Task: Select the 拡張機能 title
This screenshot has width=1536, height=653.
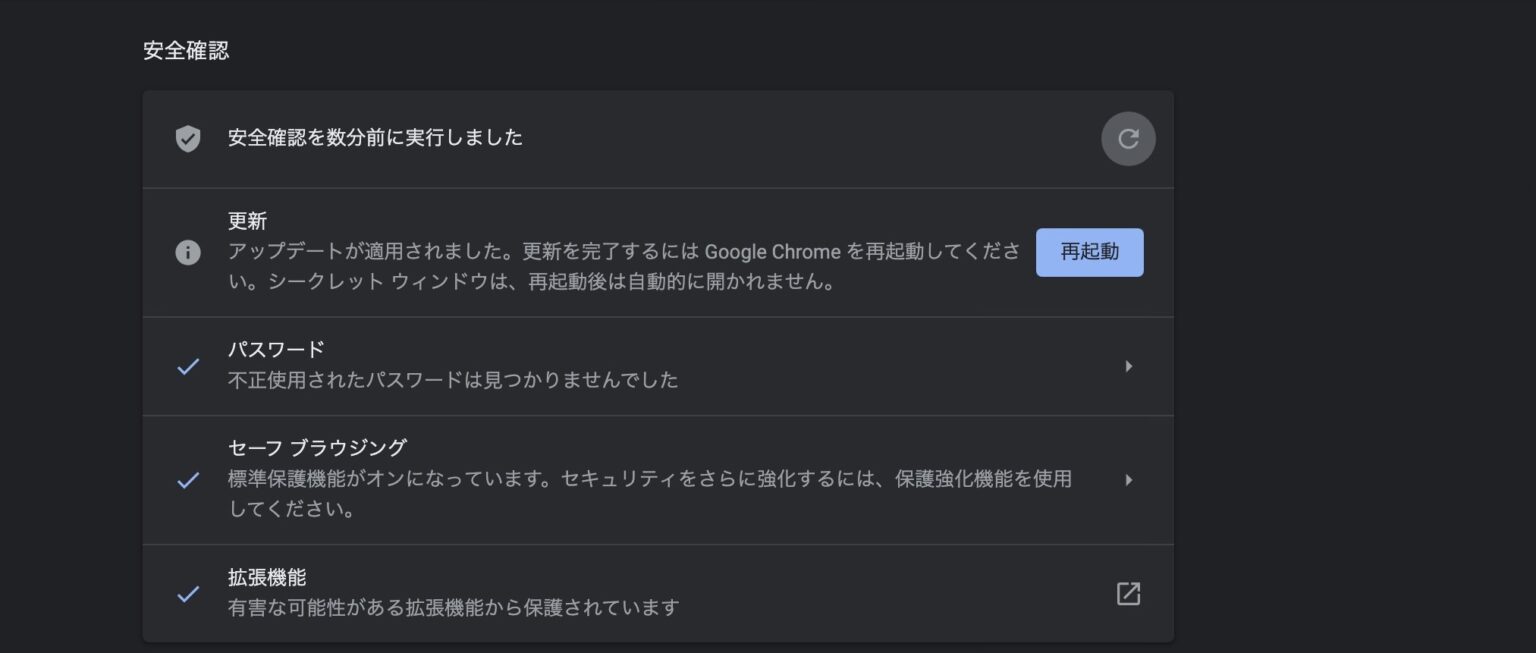Action: tap(267, 578)
